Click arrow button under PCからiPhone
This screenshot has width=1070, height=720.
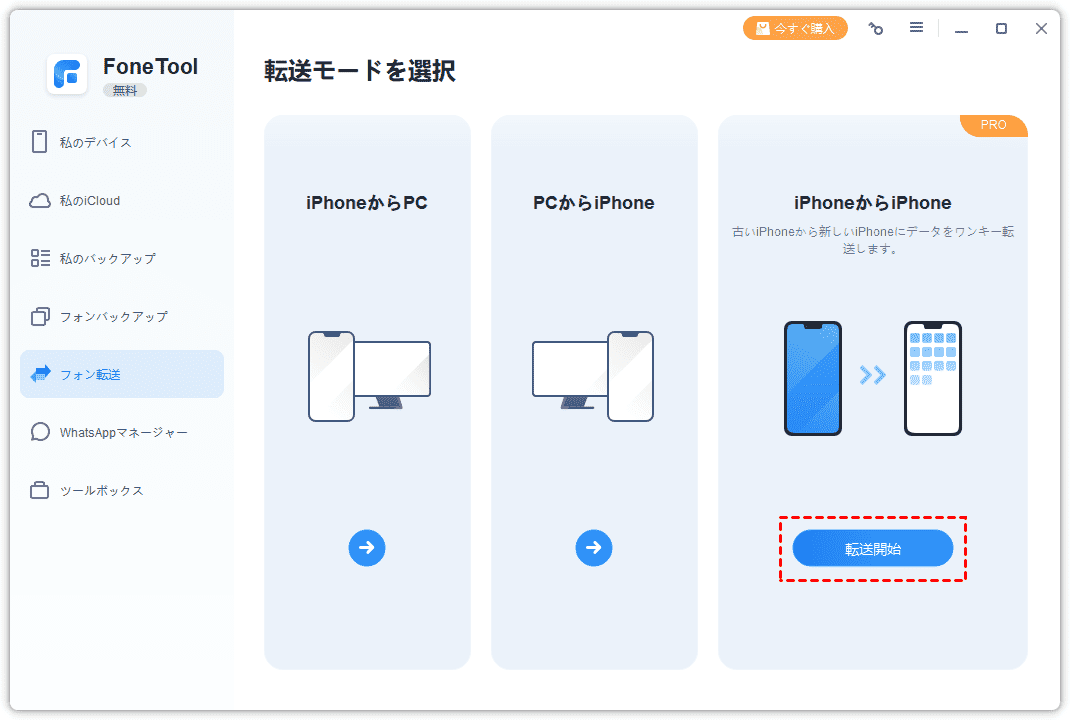[x=594, y=547]
